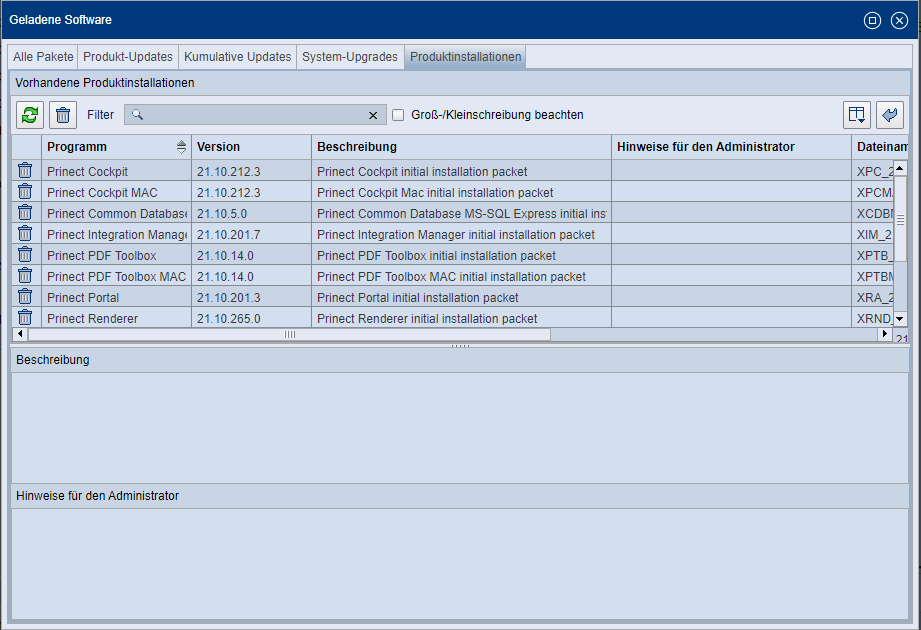
Task: Click the Version column header
Action: click(251, 147)
